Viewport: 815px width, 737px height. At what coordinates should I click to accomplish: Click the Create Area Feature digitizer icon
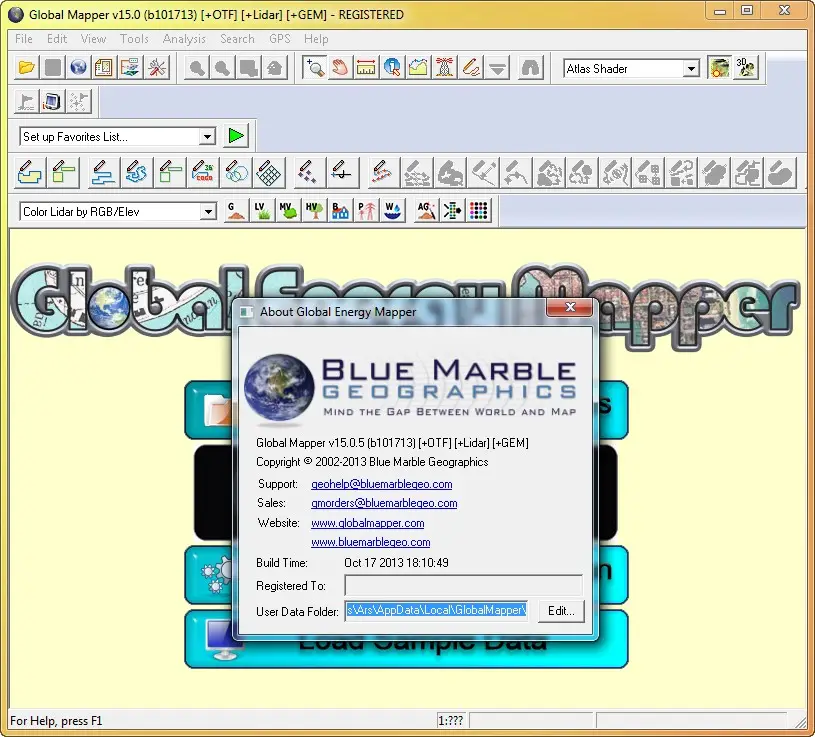(x=30, y=173)
